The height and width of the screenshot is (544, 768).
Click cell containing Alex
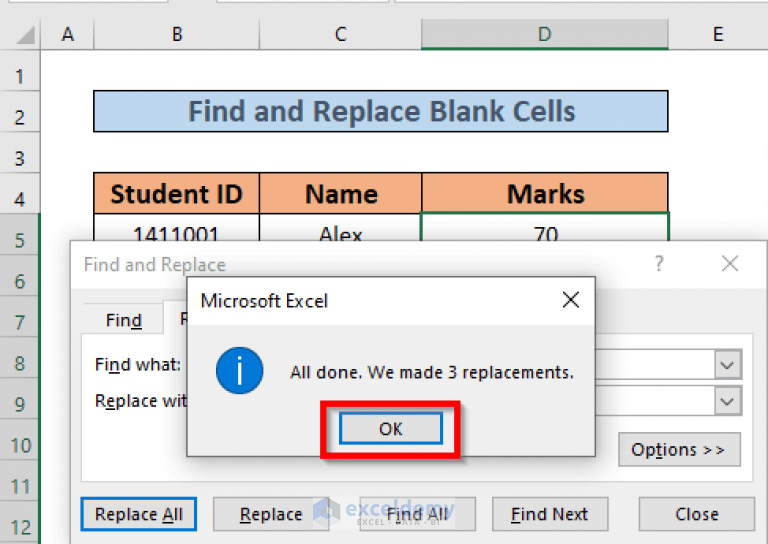(340, 228)
